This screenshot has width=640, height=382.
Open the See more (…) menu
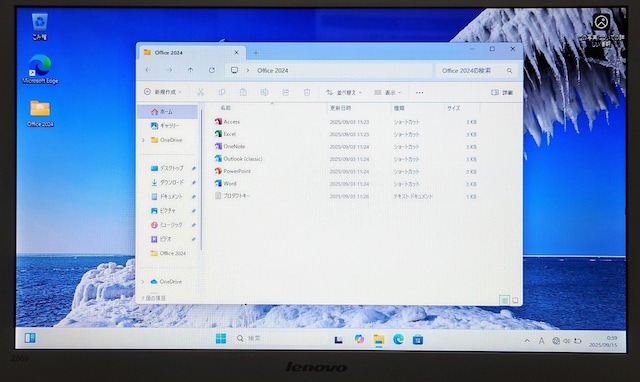419,93
